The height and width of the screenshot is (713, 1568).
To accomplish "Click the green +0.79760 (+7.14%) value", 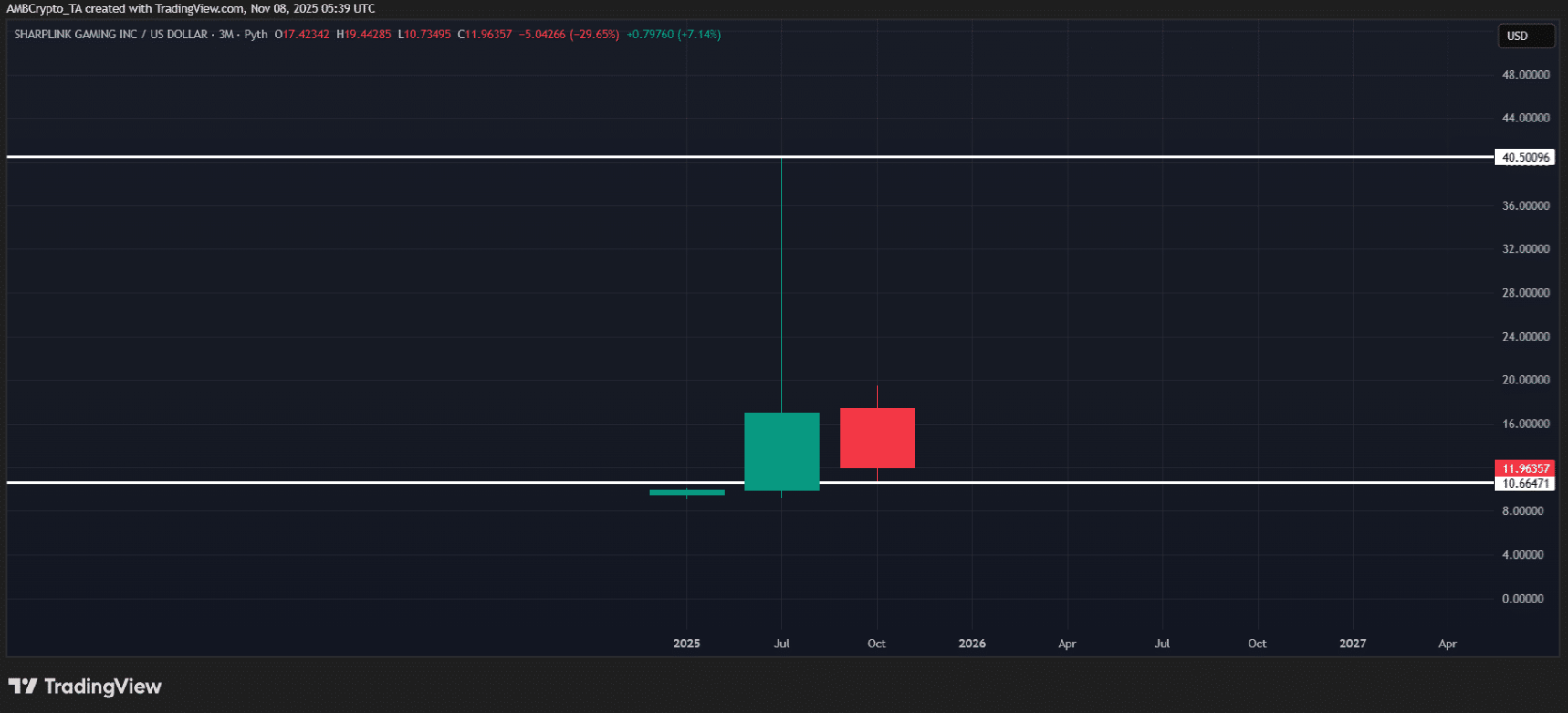I will point(674,35).
